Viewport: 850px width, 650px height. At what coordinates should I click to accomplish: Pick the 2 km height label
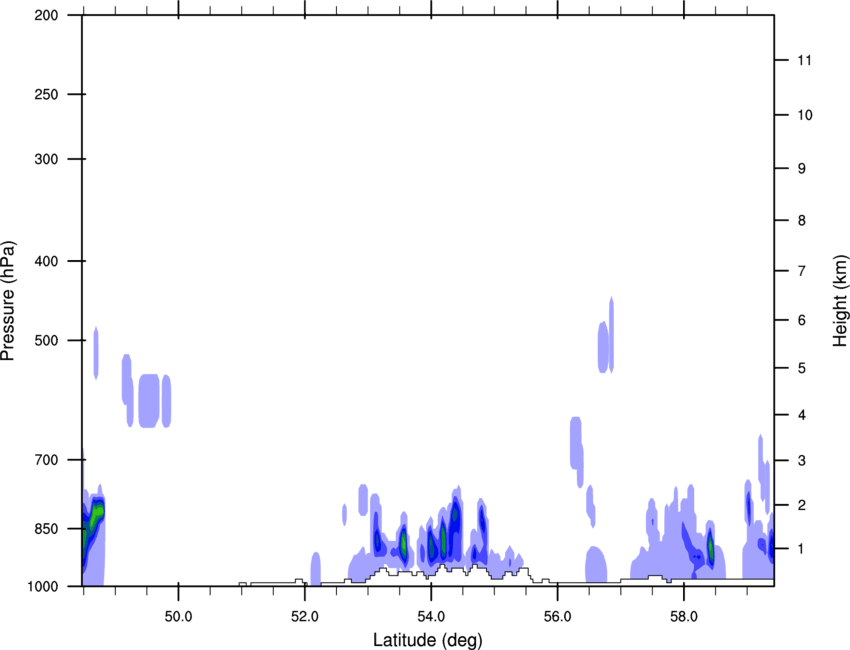[802, 505]
